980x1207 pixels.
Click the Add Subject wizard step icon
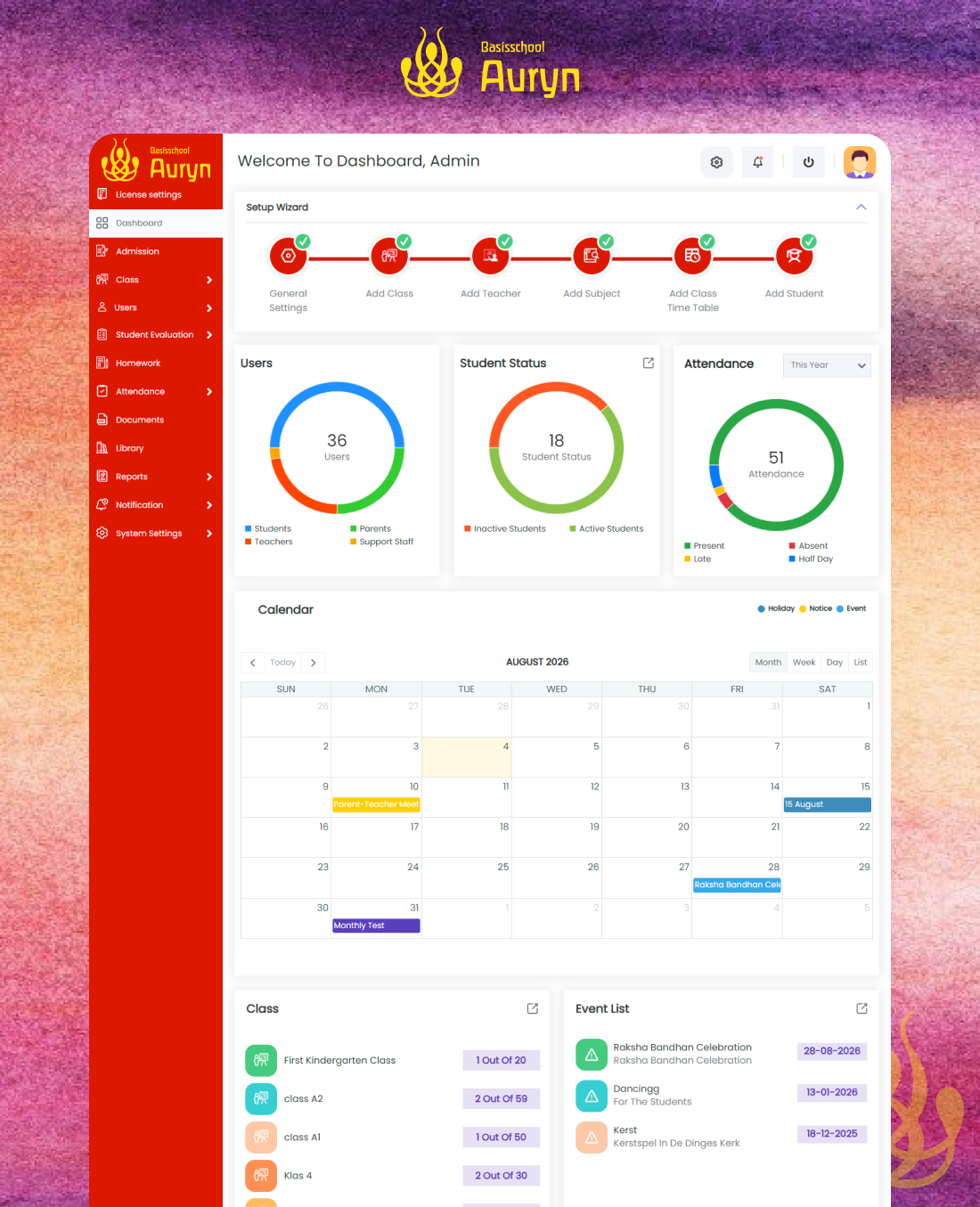point(592,256)
